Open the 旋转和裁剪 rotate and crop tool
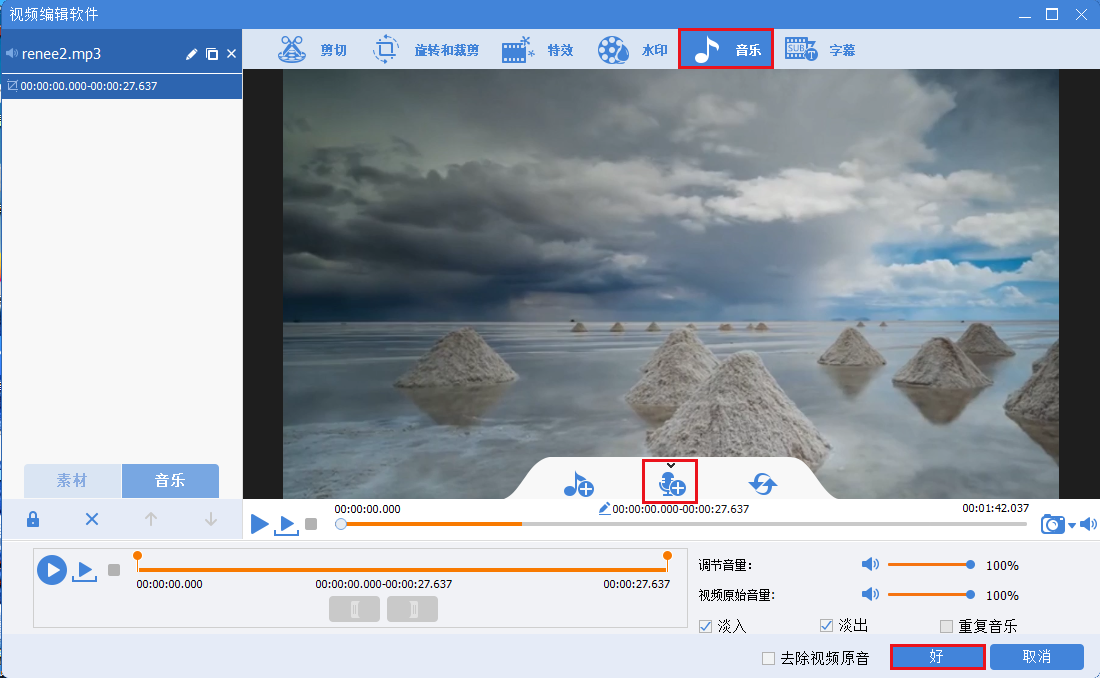 (x=425, y=50)
